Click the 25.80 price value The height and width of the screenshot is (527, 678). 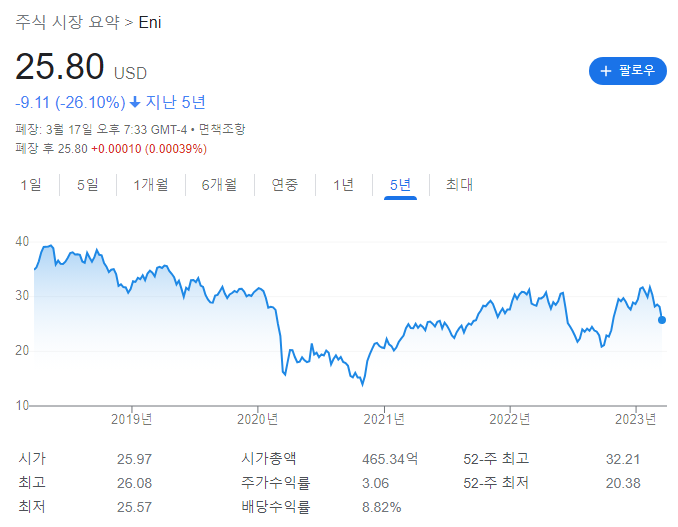(x=60, y=67)
